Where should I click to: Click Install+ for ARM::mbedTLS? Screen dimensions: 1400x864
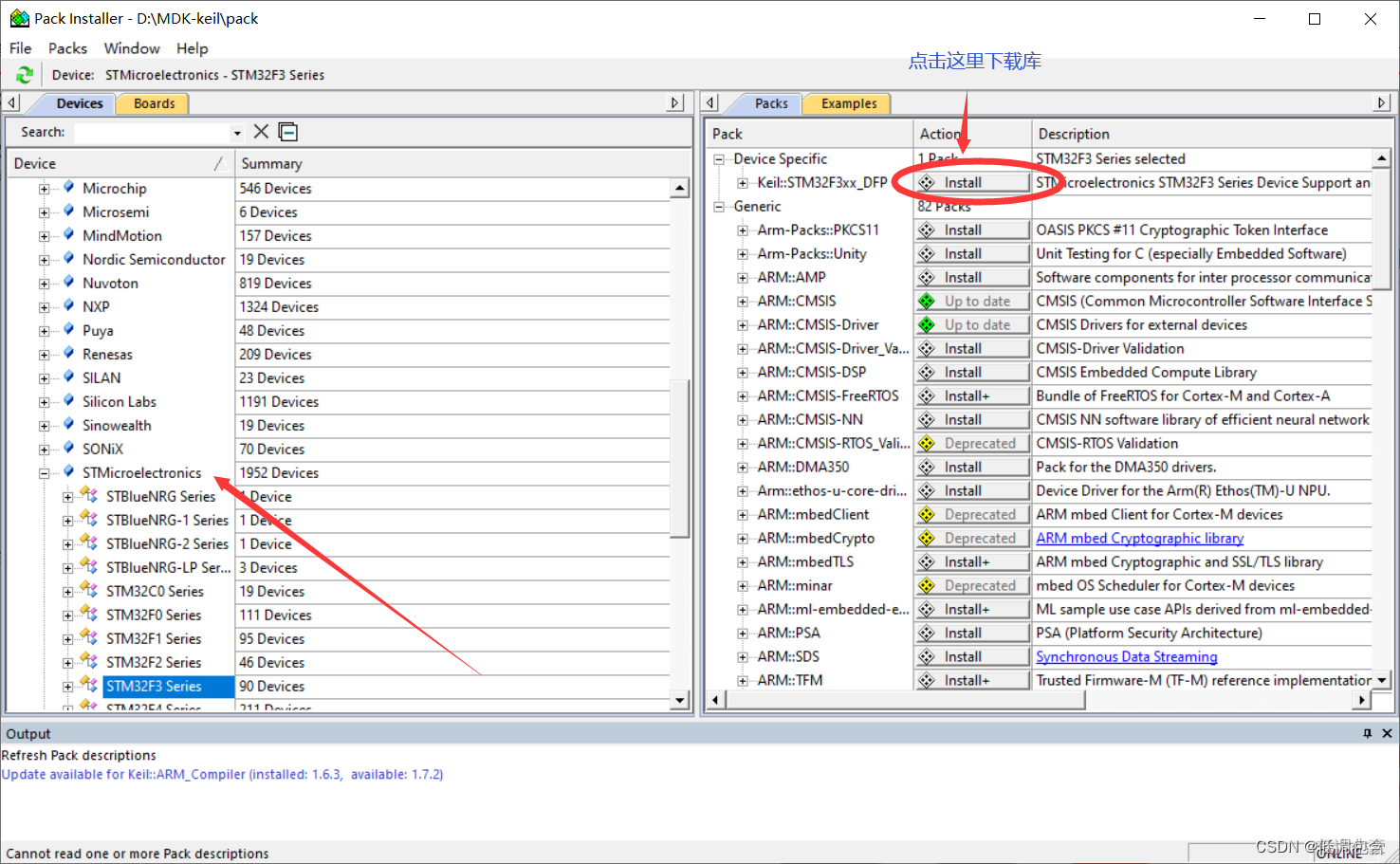pos(972,561)
